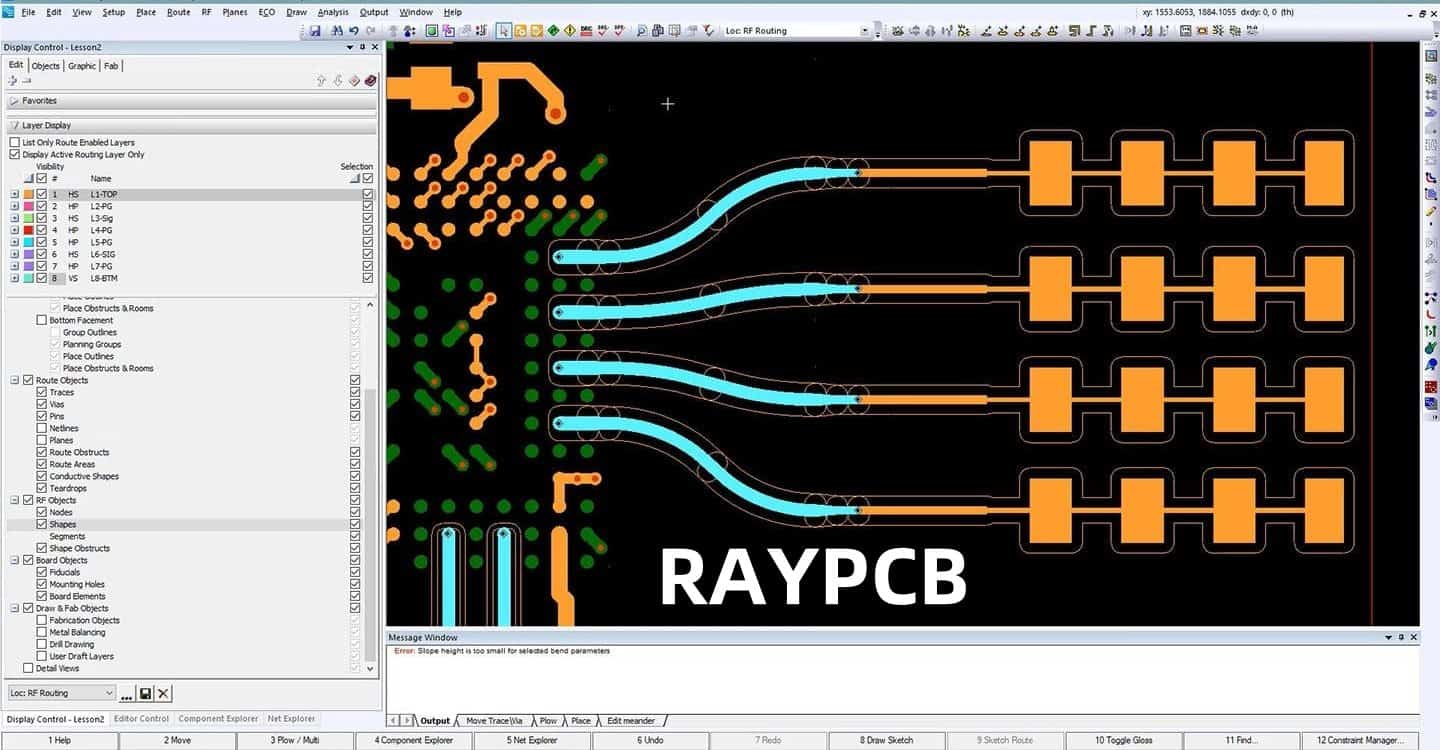Click the purple layers toolbar icon
This screenshot has height=750, width=1440.
448,31
